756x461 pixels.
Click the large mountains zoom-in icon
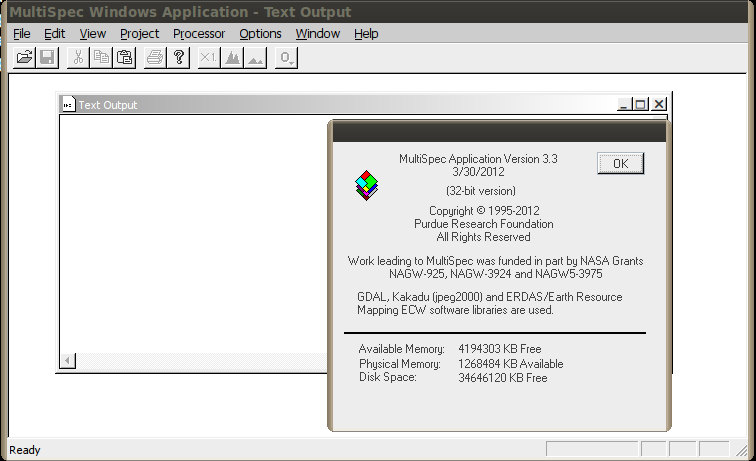pos(232,58)
